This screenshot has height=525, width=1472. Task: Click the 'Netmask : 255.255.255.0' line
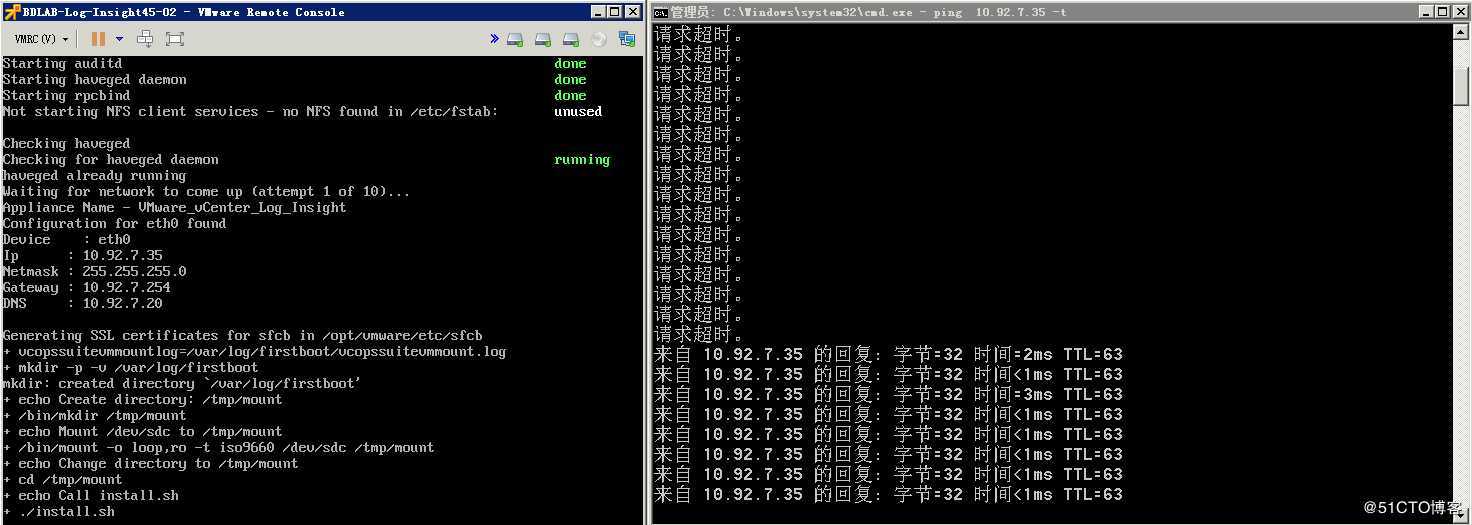[94, 271]
